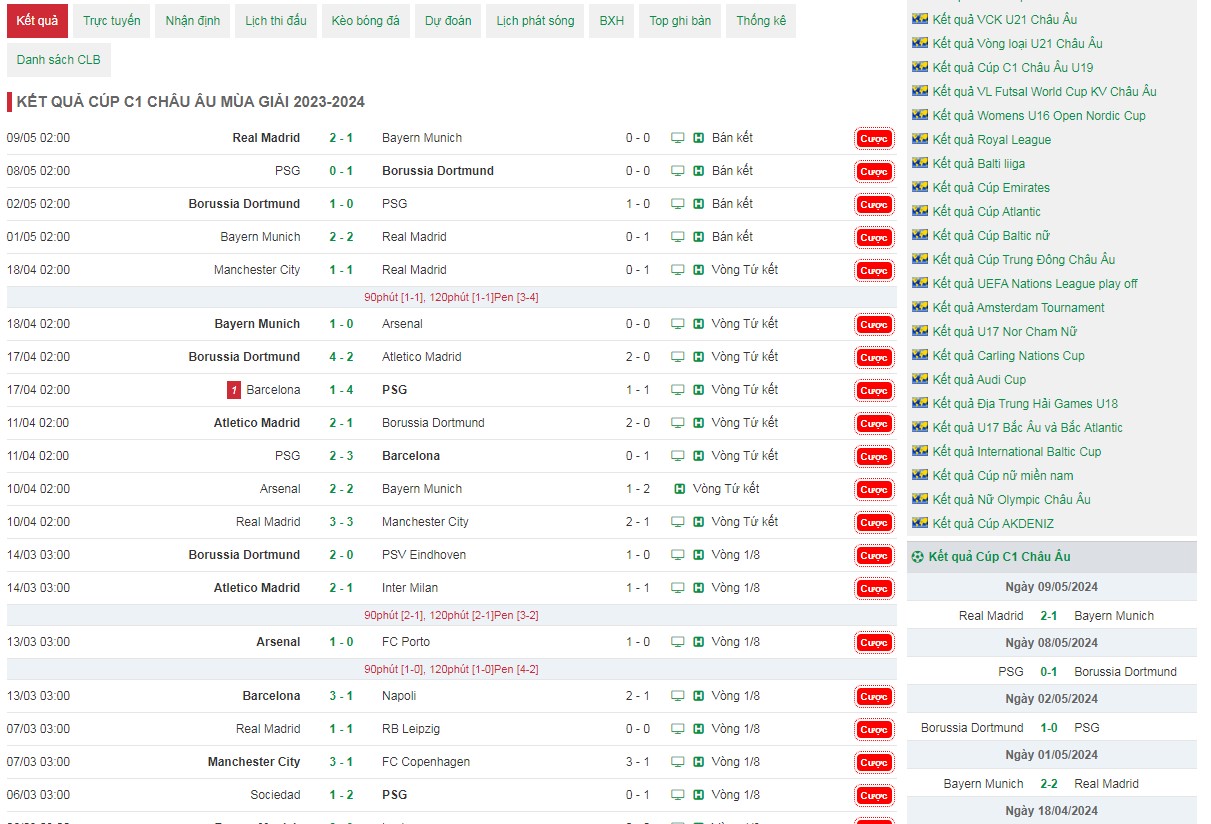Click TV icon in Atletico Madrid 2-1 Dortmund row
This screenshot has width=1211, height=824.
[x=678, y=423]
